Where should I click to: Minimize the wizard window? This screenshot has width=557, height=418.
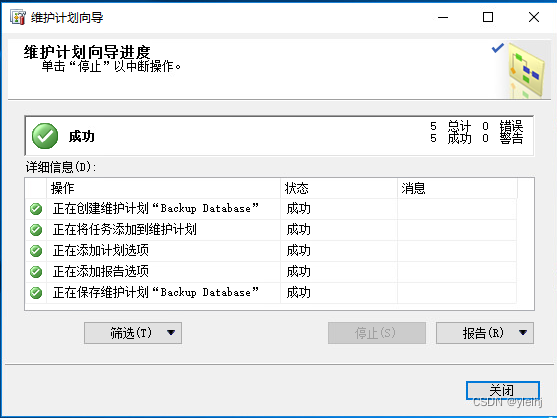[443, 17]
